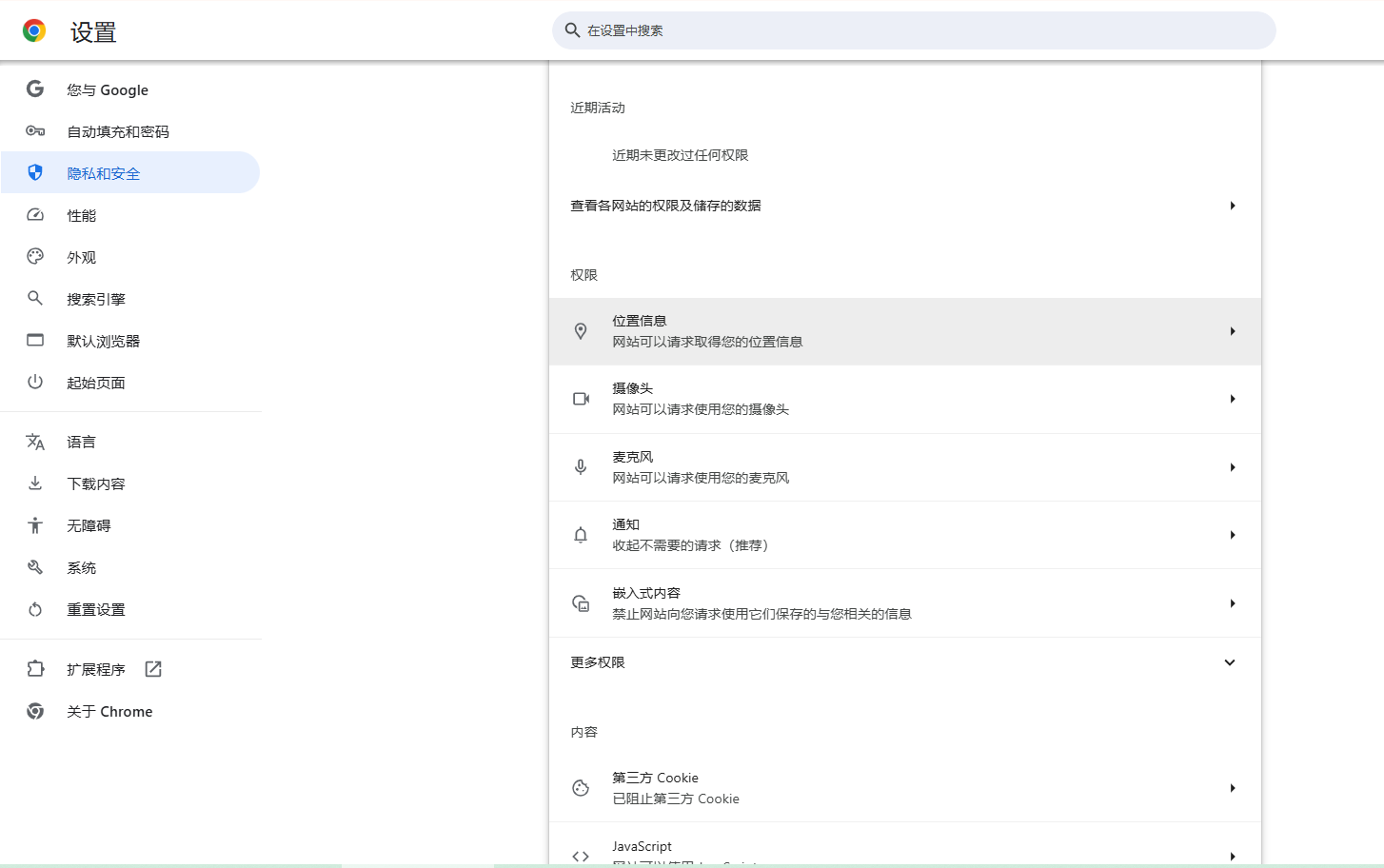Open the 性能 settings page
Image resolution: width=1384 pixels, height=868 pixels.
[130, 215]
